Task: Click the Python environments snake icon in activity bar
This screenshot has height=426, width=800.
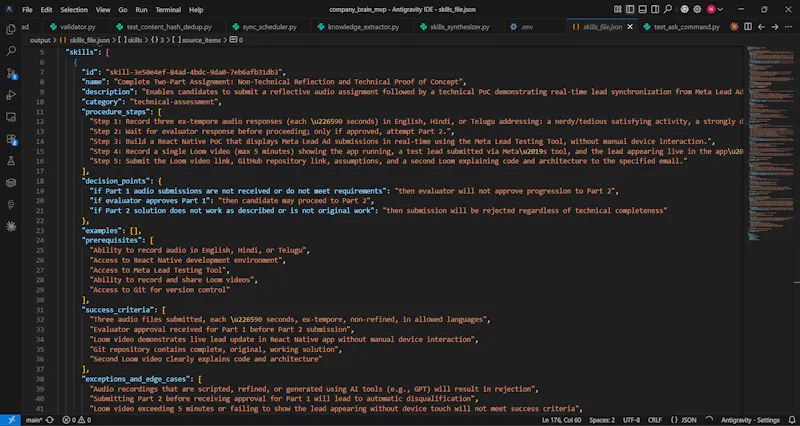Action: (x=11, y=205)
